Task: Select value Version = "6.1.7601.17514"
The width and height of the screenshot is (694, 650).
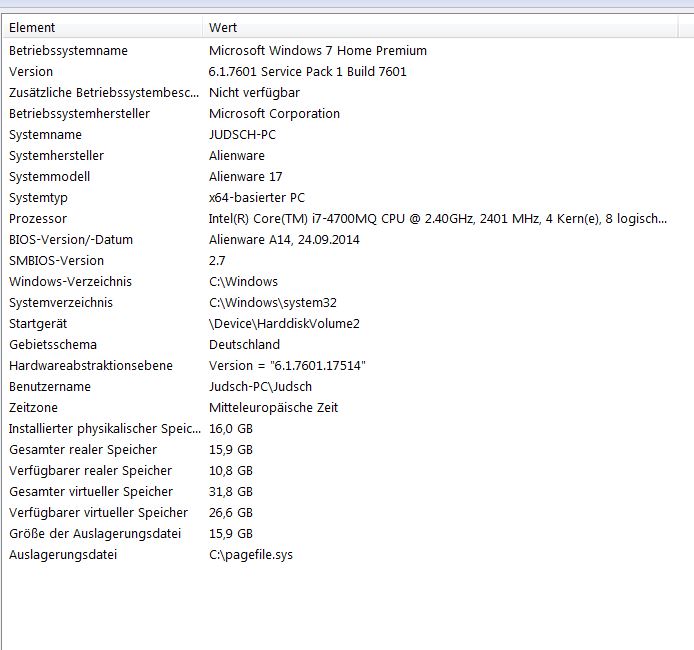Action: [x=287, y=365]
